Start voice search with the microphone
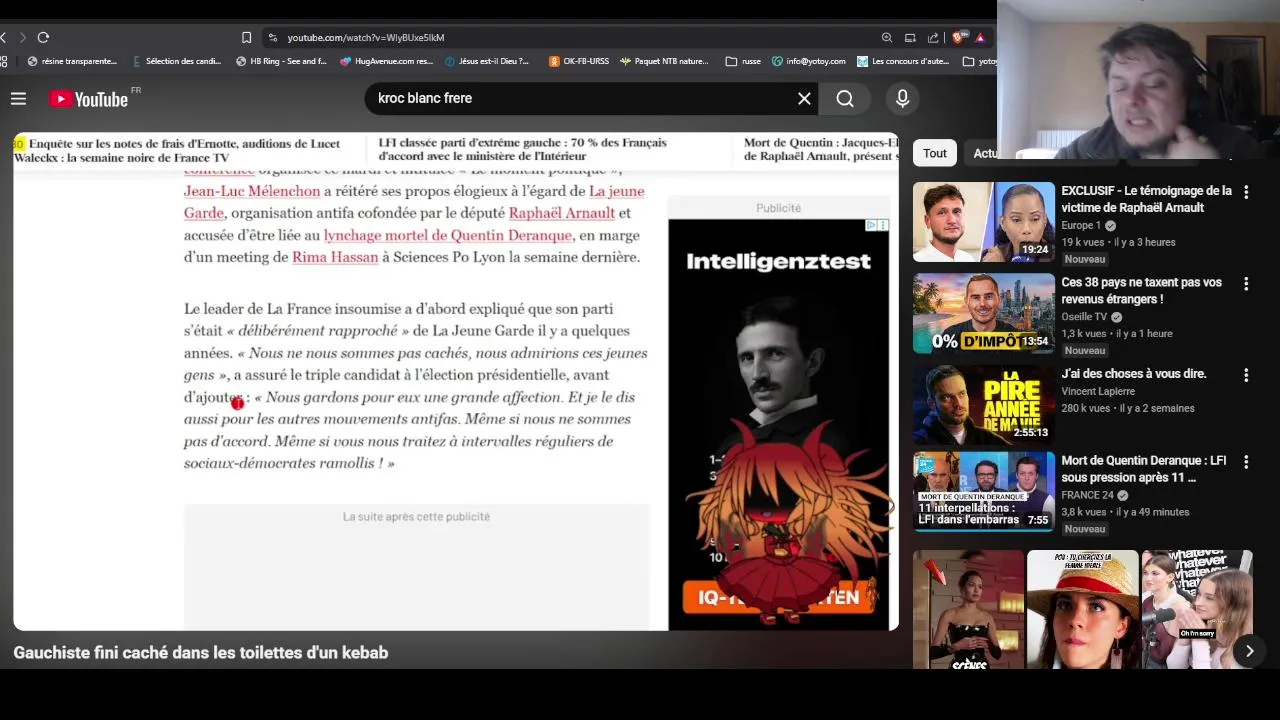 click(x=902, y=98)
